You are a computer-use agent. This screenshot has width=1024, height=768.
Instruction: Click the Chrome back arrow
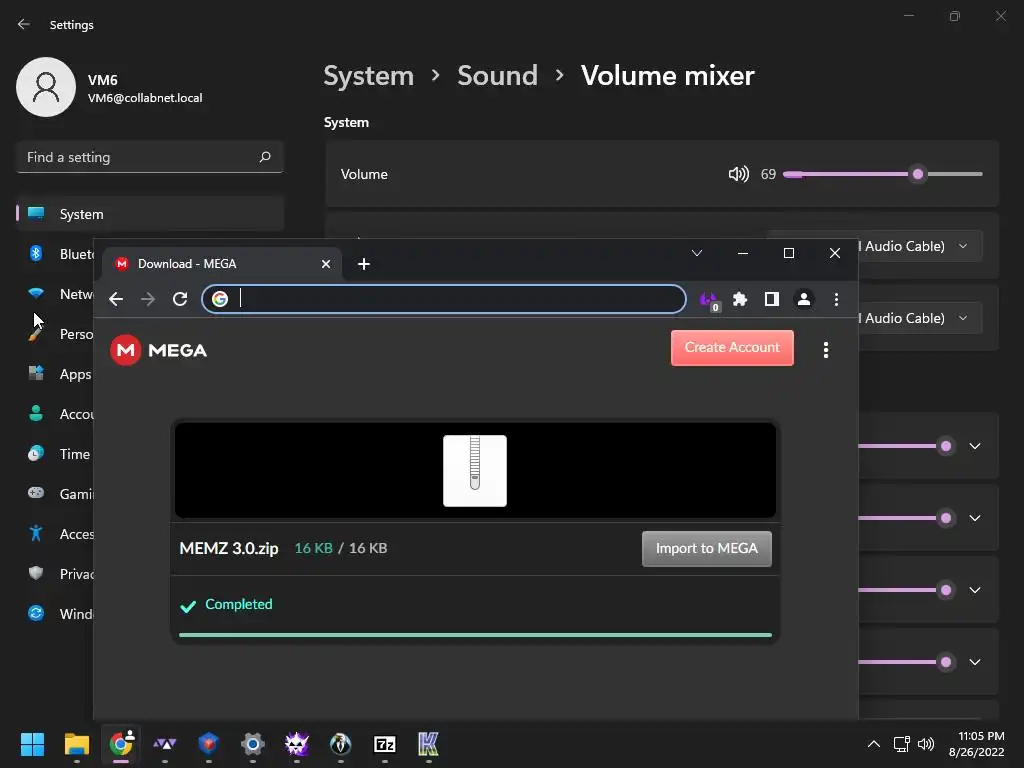(x=116, y=299)
